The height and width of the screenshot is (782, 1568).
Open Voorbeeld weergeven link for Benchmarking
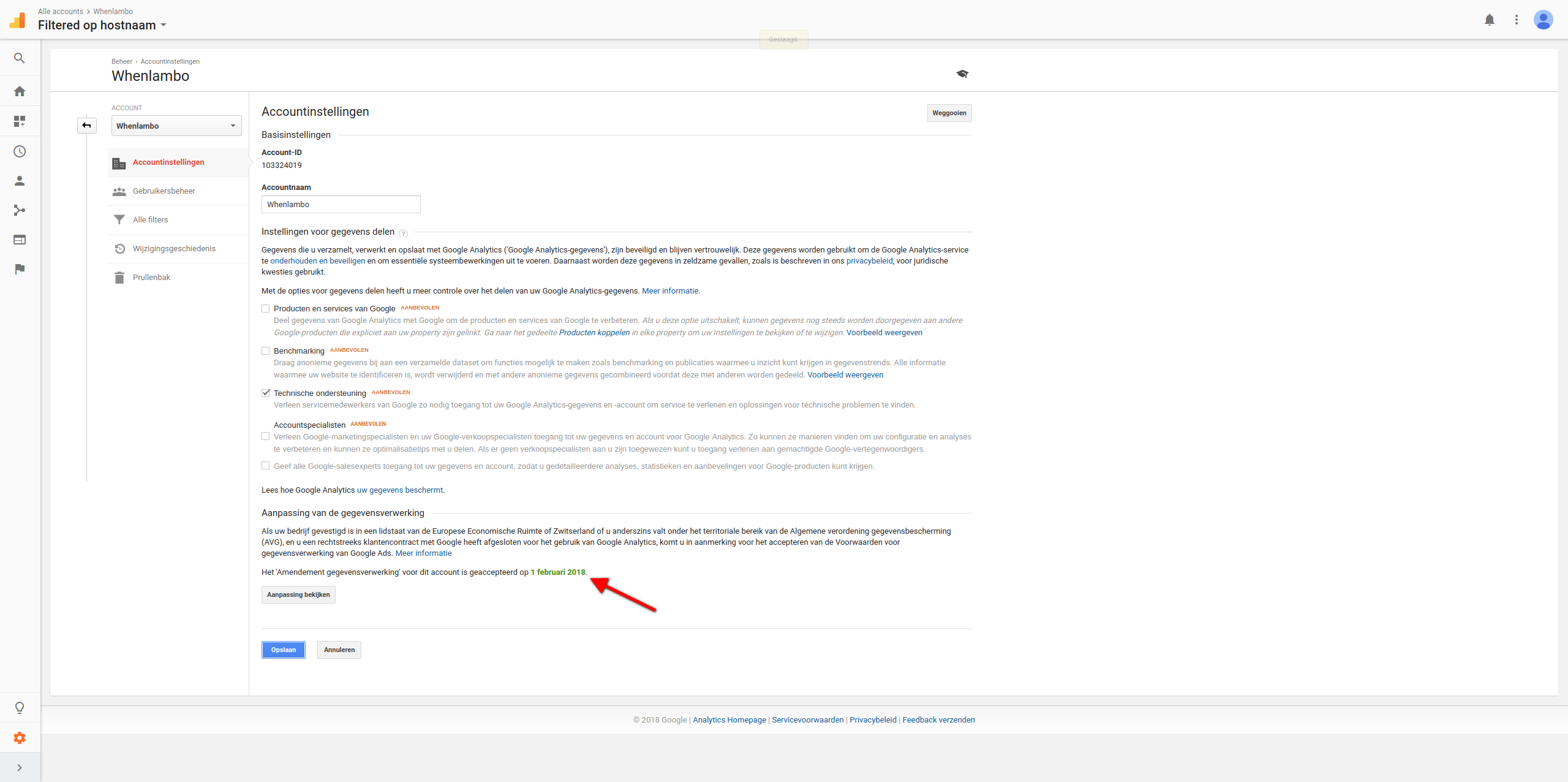pos(845,375)
